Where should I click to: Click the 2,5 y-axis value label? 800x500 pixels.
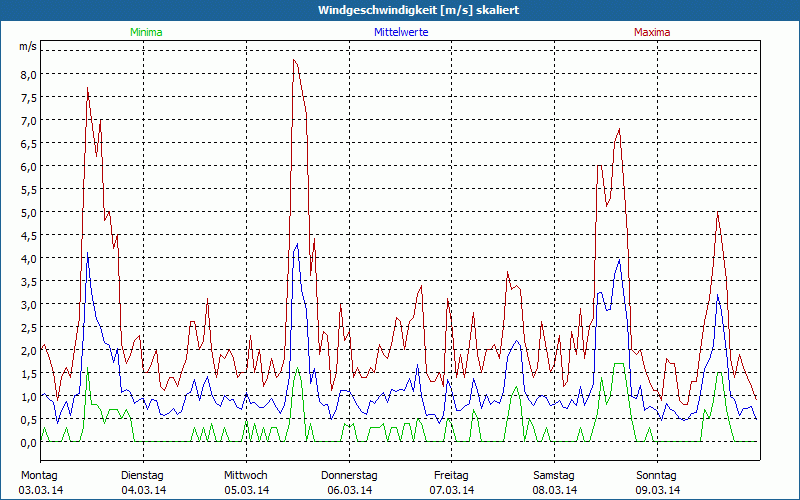tap(27, 327)
